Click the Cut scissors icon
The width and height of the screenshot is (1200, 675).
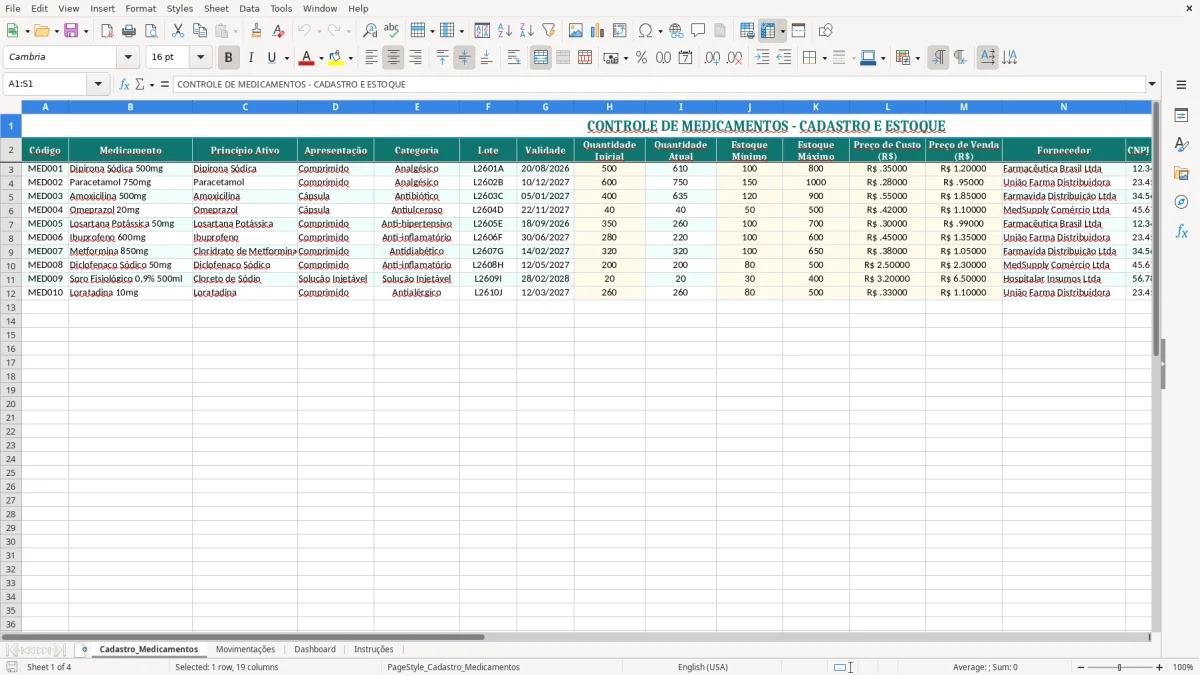click(178, 31)
